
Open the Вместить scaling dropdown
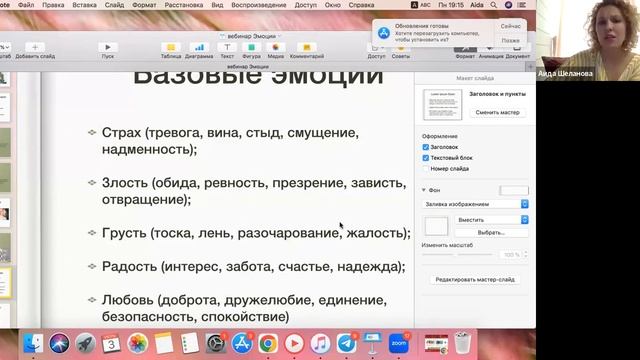point(492,220)
